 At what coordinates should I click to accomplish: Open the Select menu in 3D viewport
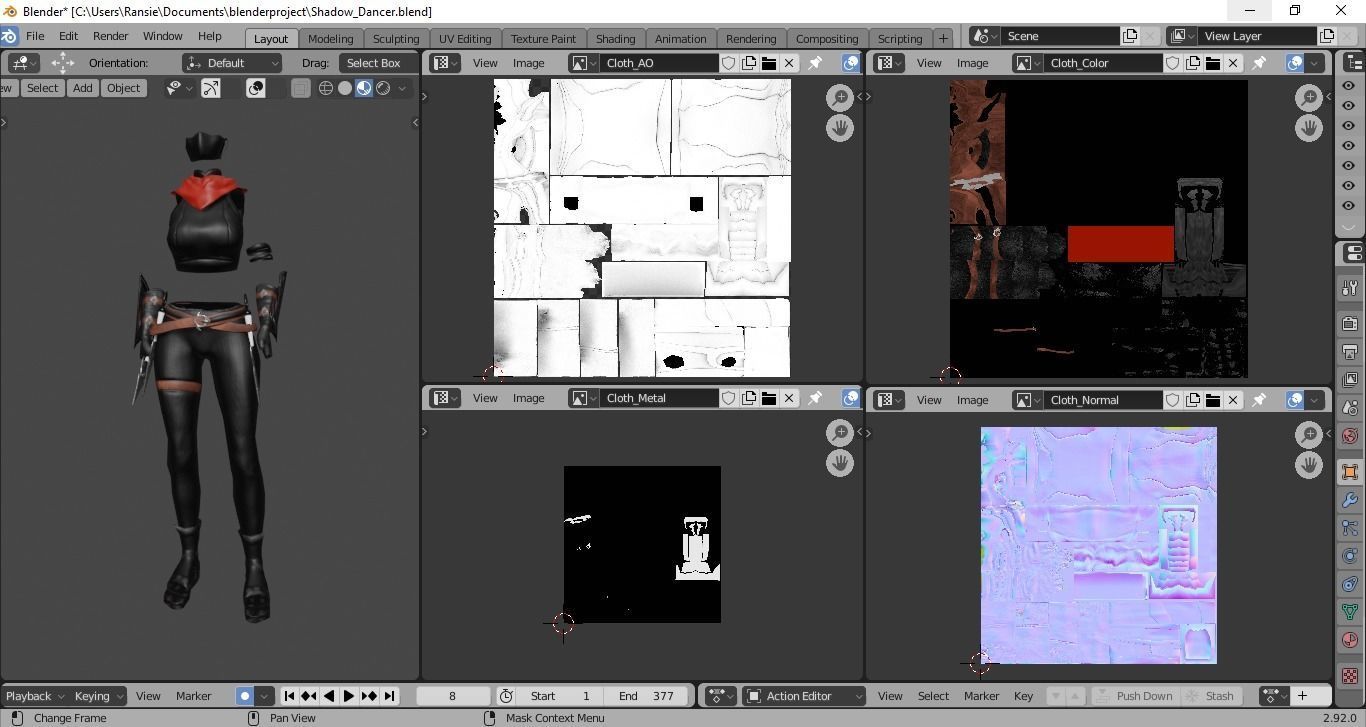click(x=42, y=88)
